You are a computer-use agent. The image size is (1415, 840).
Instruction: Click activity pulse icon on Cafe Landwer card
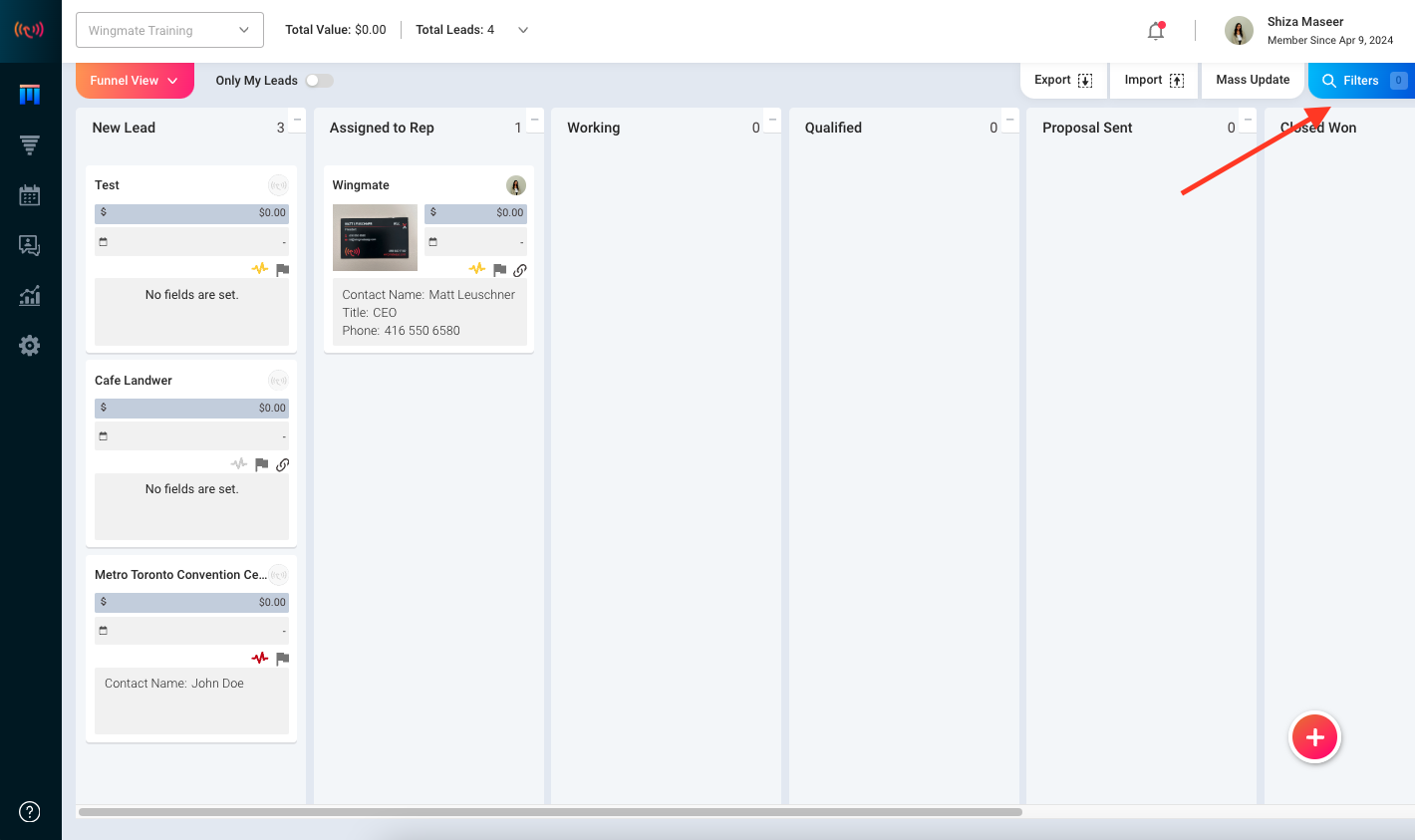click(x=239, y=464)
